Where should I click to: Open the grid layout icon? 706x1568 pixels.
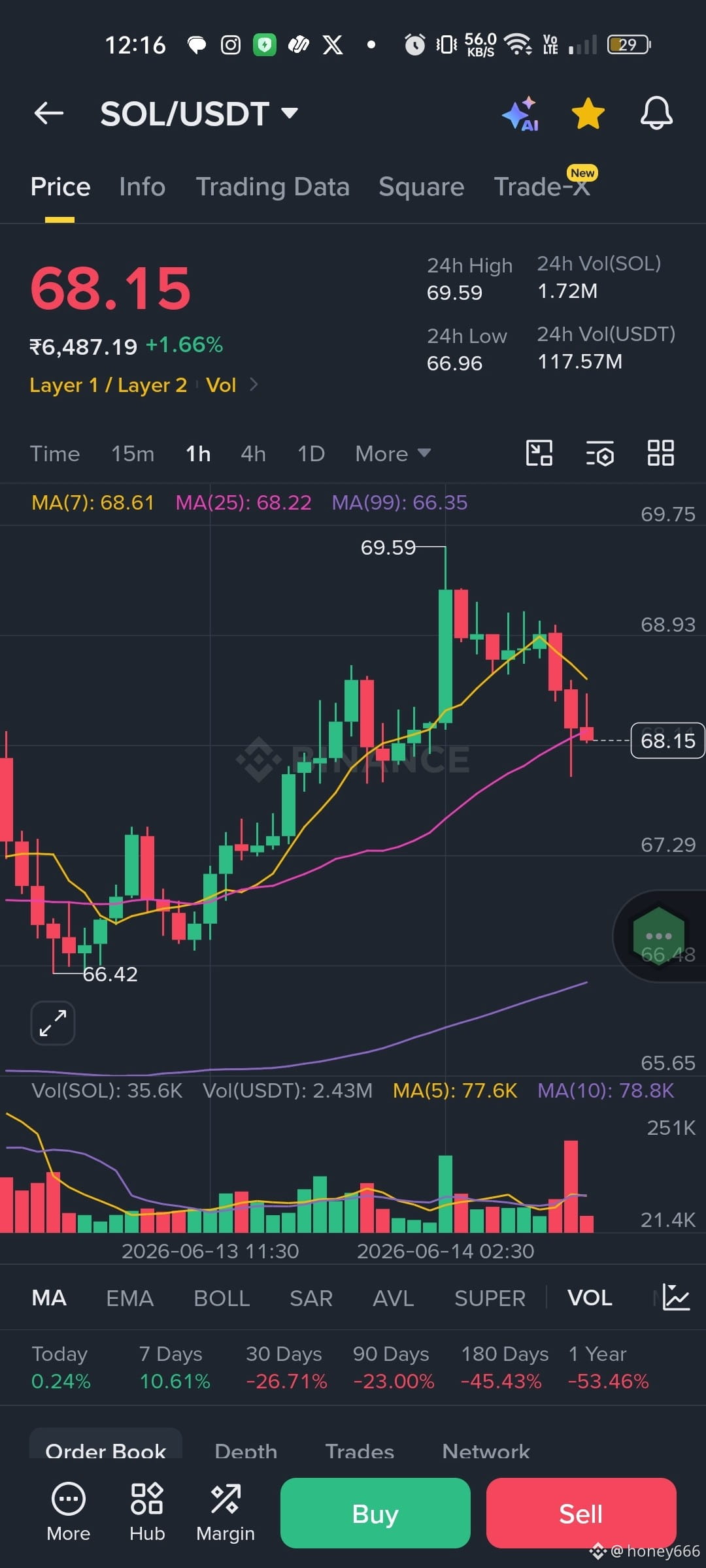pos(660,453)
